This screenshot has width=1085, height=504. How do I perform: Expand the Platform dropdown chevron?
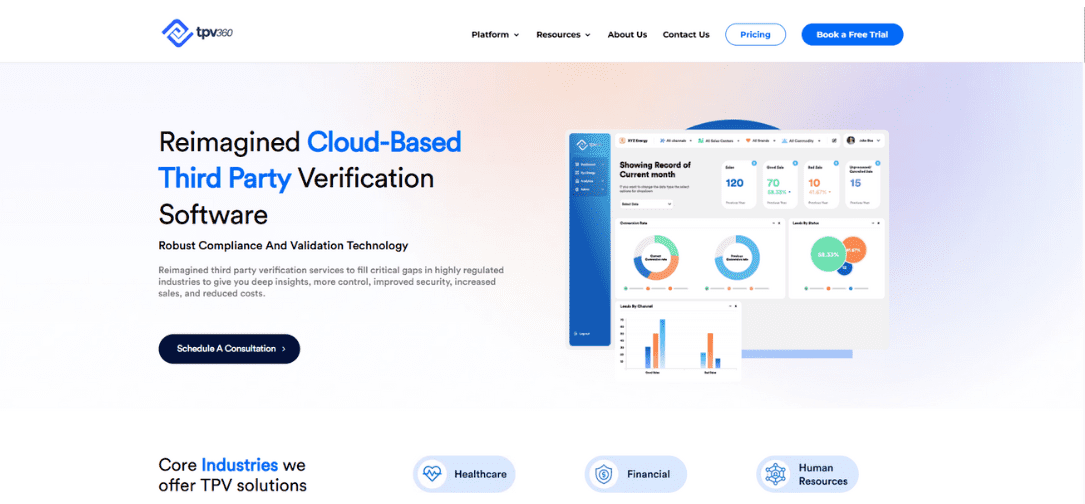coord(517,35)
